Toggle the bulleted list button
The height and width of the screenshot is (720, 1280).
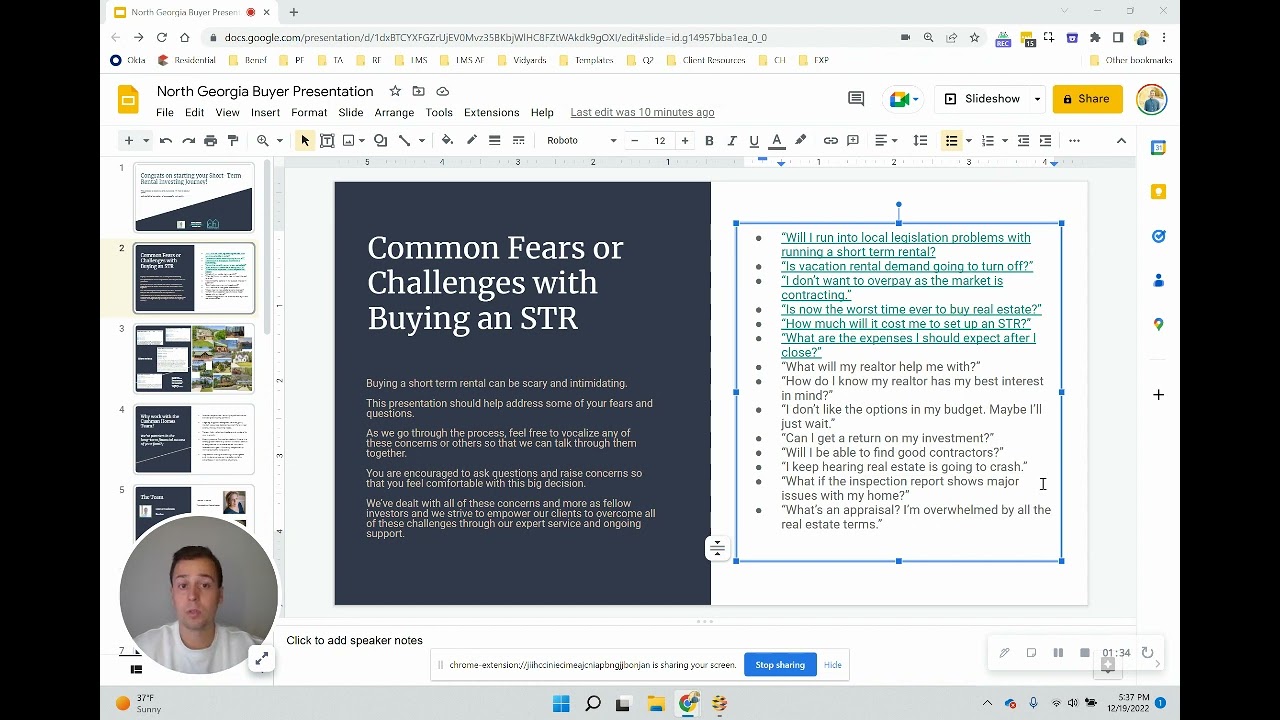pyautogui.click(x=952, y=141)
